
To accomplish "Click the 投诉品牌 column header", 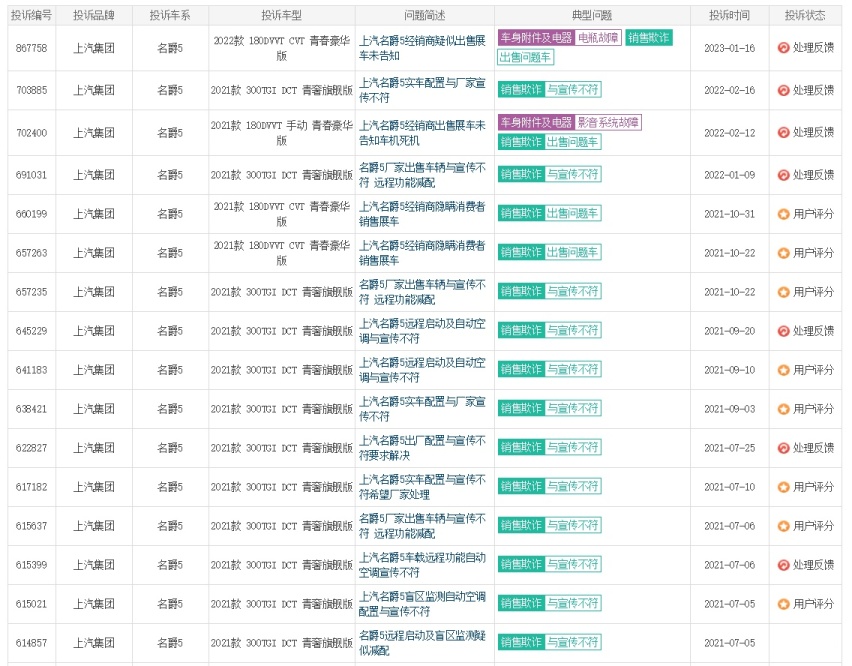I will 94,15.
